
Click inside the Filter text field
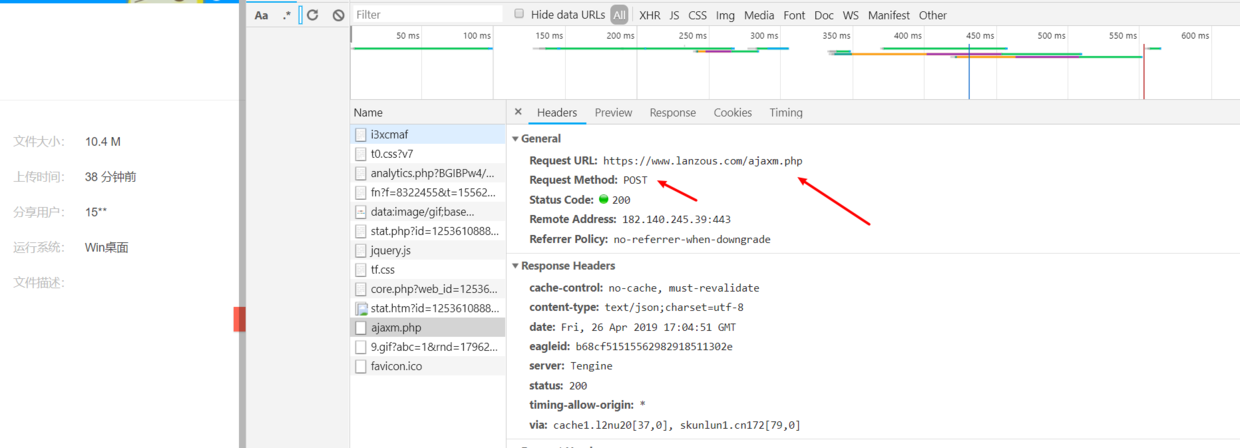(x=427, y=15)
